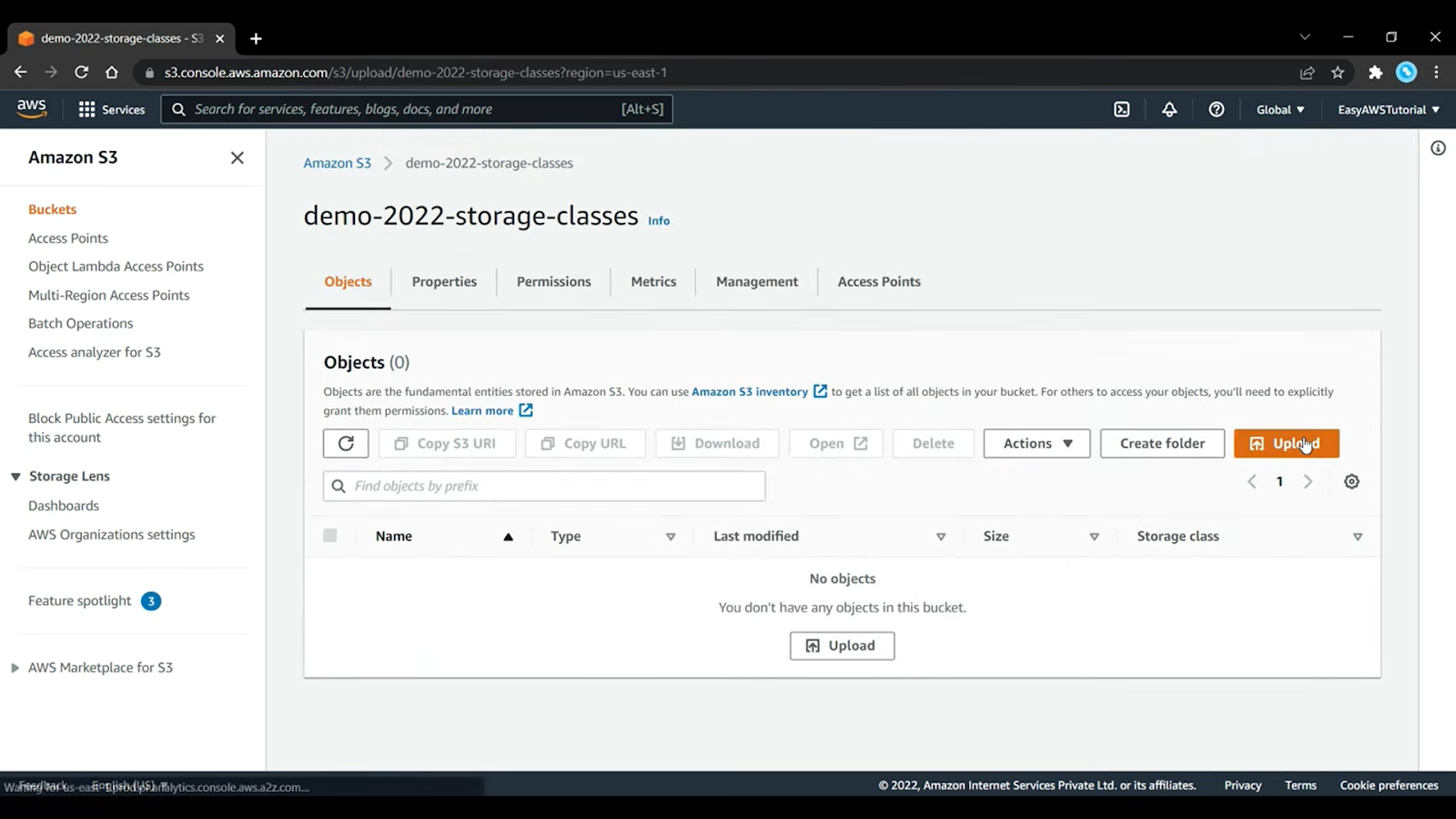The width and height of the screenshot is (1456, 819).
Task: Bookmark this page with star icon
Action: pyautogui.click(x=1338, y=72)
